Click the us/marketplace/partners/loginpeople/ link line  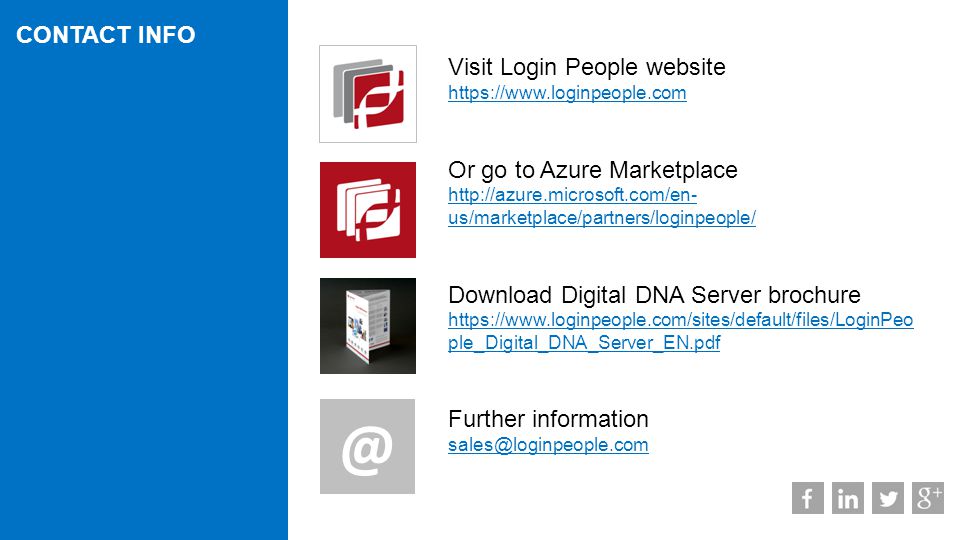(x=602, y=218)
